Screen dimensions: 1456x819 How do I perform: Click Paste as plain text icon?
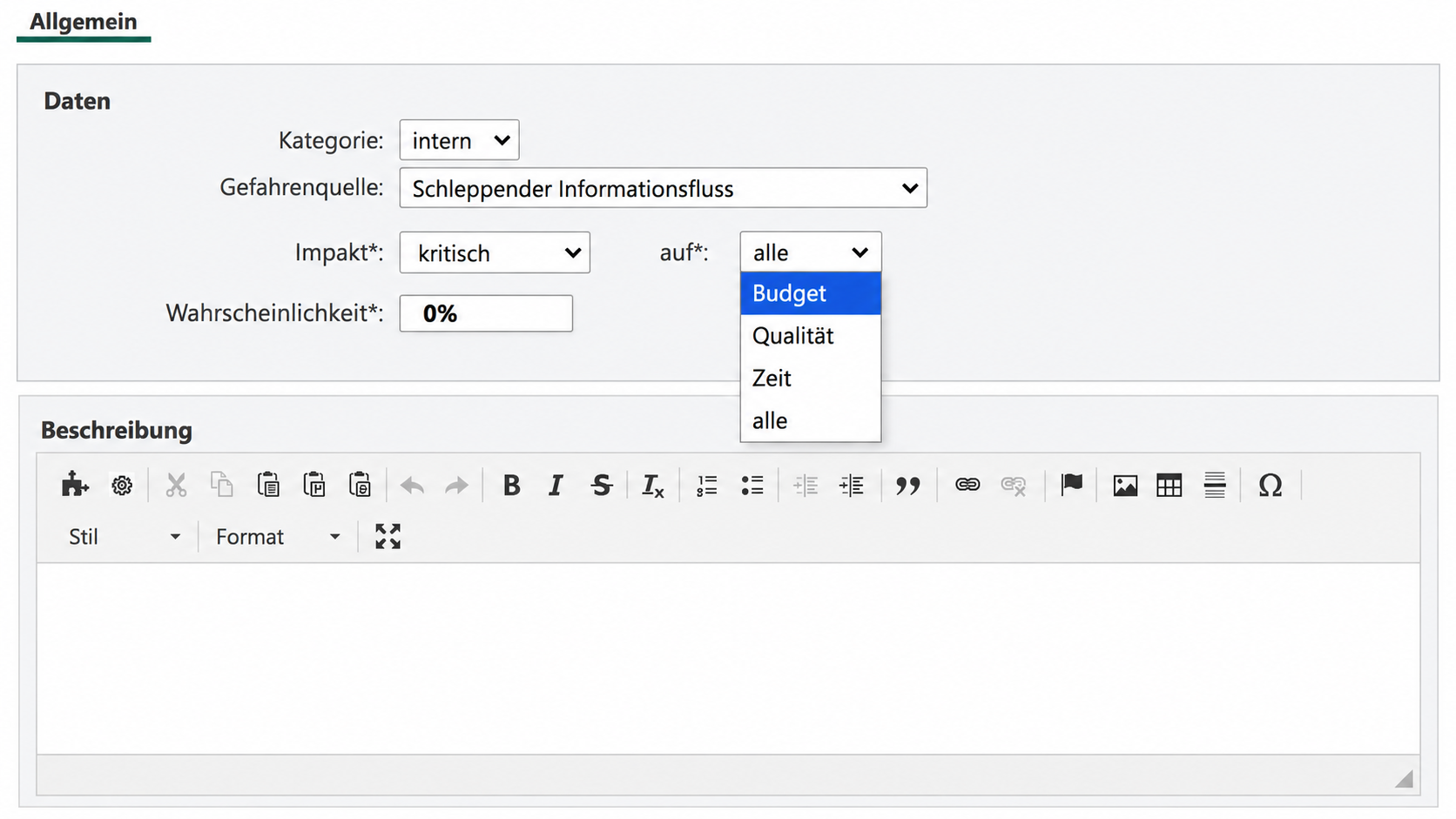314,485
